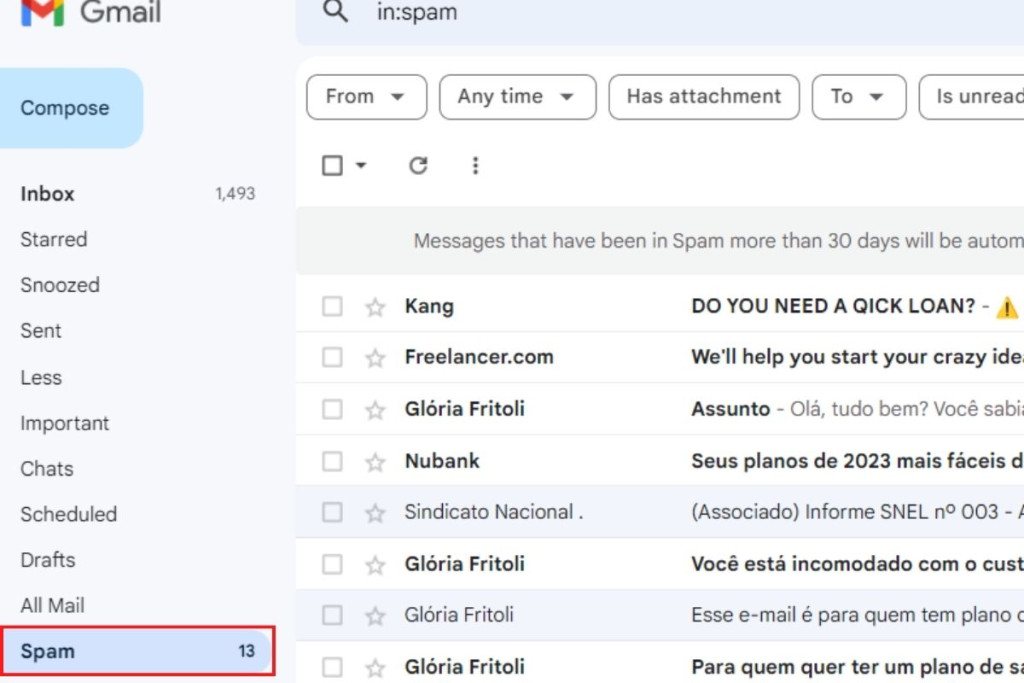Check the 'Esse e-mail é para quem' checkbox
The height and width of the screenshot is (683, 1024).
click(x=332, y=614)
